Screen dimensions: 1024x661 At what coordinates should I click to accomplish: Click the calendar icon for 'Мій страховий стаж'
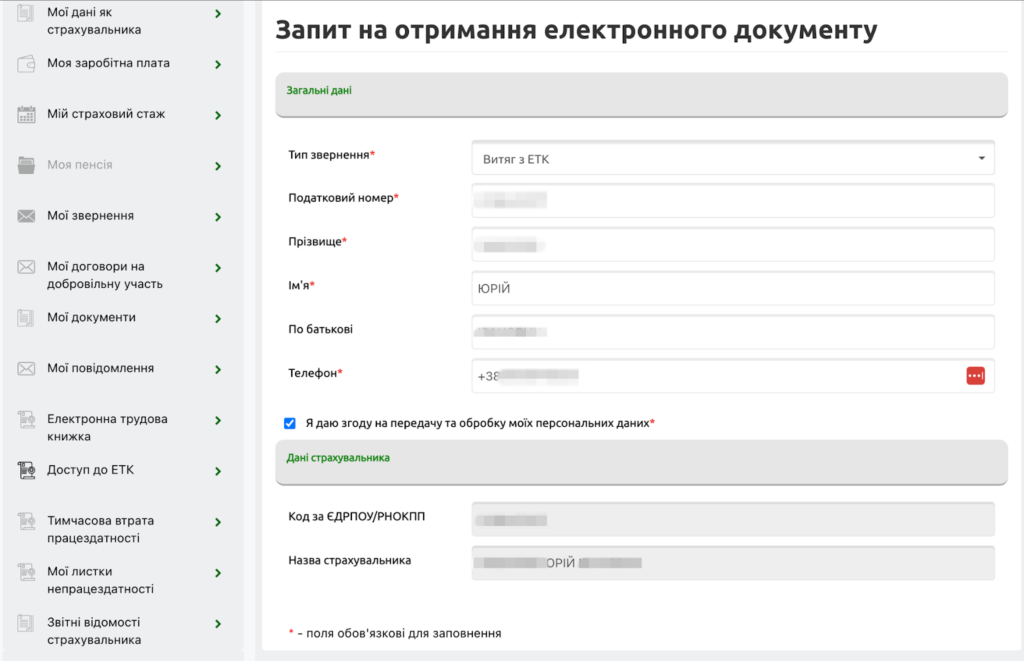[x=24, y=114]
